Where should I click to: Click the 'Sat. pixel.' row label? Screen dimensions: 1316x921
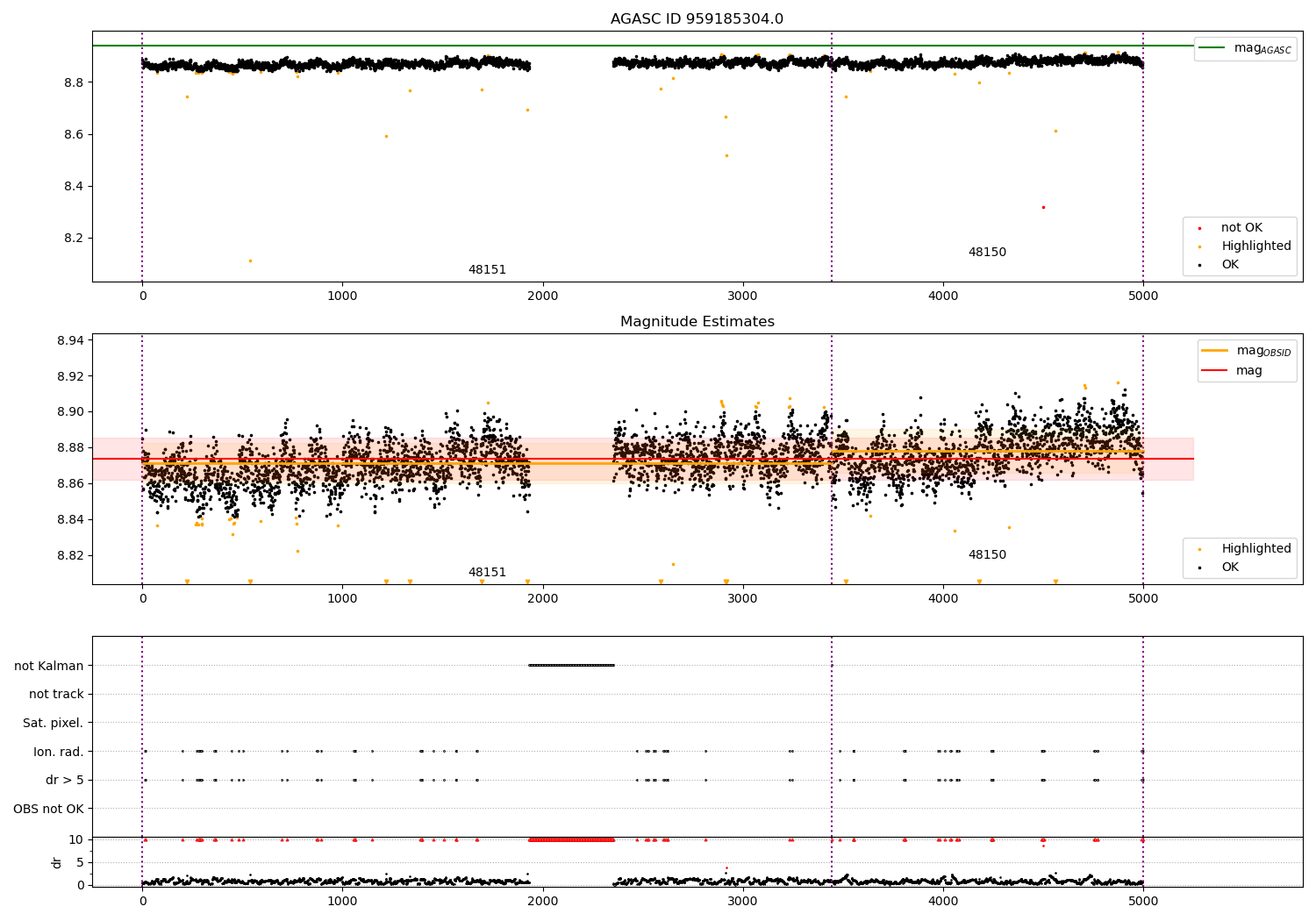(53, 723)
